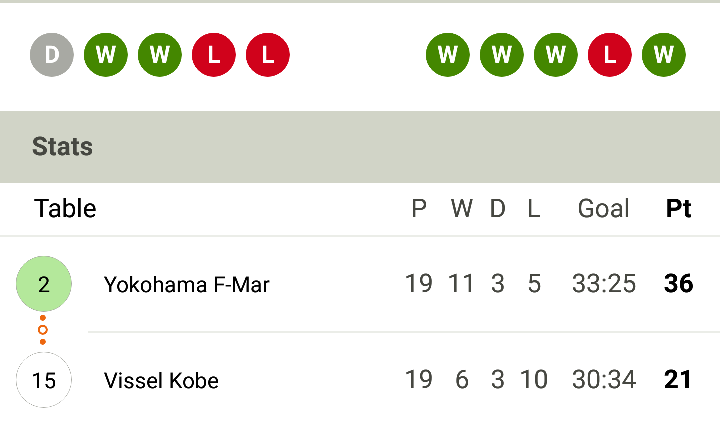Click Yokohama's 36 points value
The image size is (720, 425).
(x=678, y=284)
